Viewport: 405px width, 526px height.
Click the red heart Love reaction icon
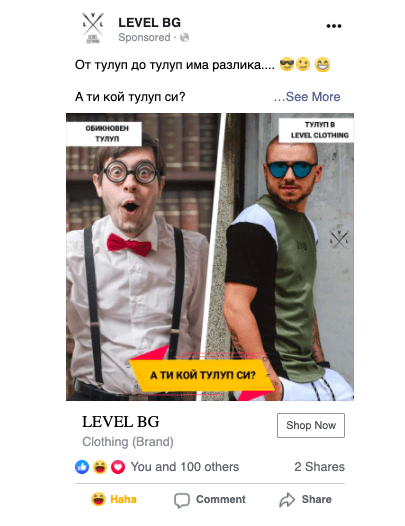point(118,467)
